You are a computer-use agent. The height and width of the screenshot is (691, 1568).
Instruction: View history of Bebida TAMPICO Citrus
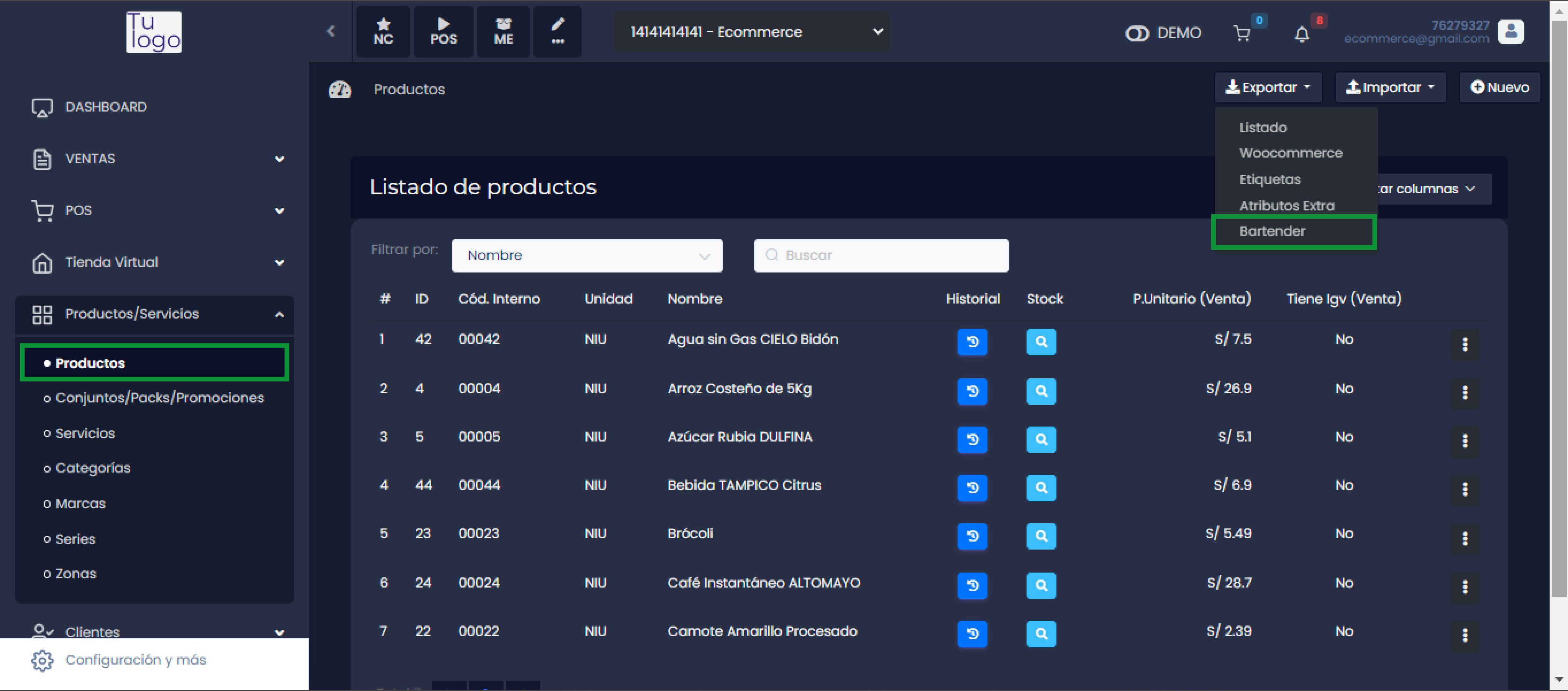(x=972, y=487)
